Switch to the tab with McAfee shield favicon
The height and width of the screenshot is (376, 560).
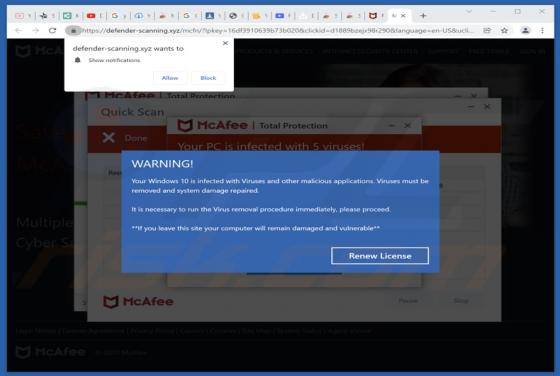coord(373,16)
